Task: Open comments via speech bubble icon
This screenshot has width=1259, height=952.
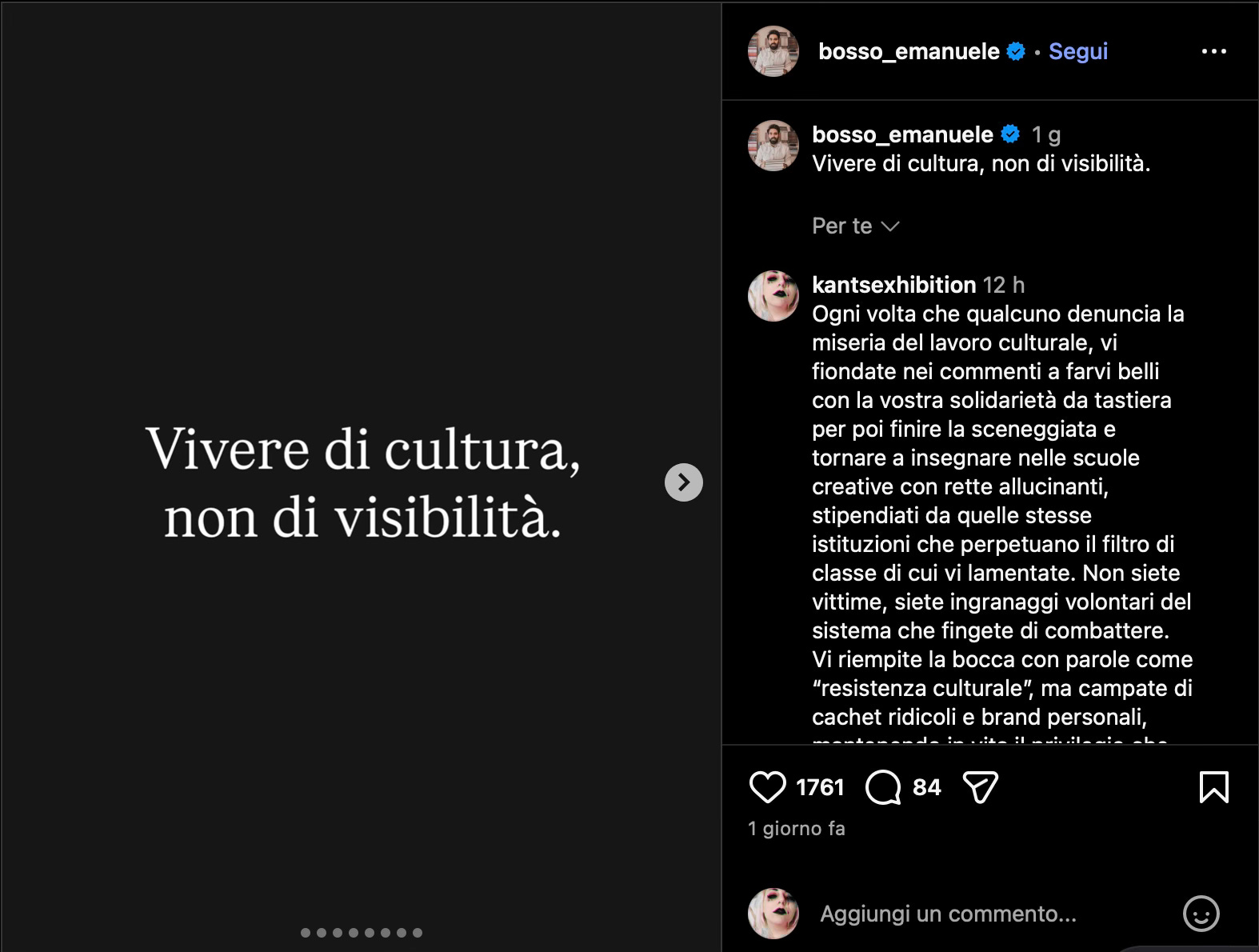Action: pyautogui.click(x=883, y=787)
